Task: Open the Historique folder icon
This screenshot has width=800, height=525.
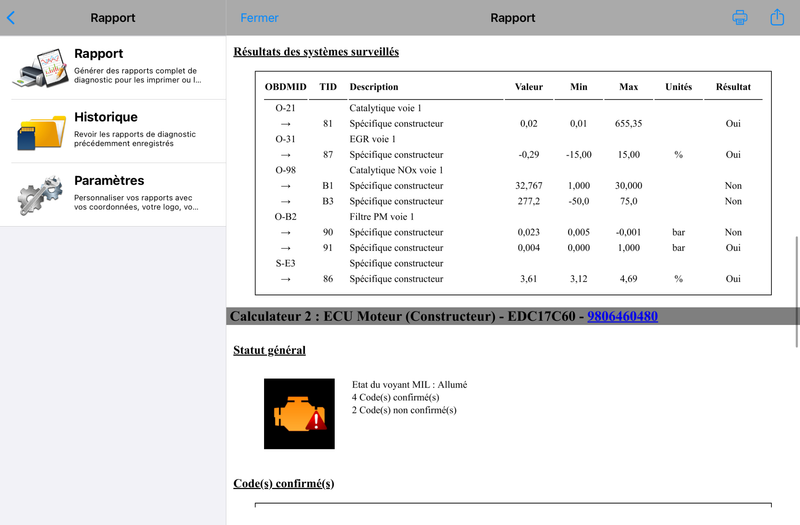Action: (x=41, y=132)
